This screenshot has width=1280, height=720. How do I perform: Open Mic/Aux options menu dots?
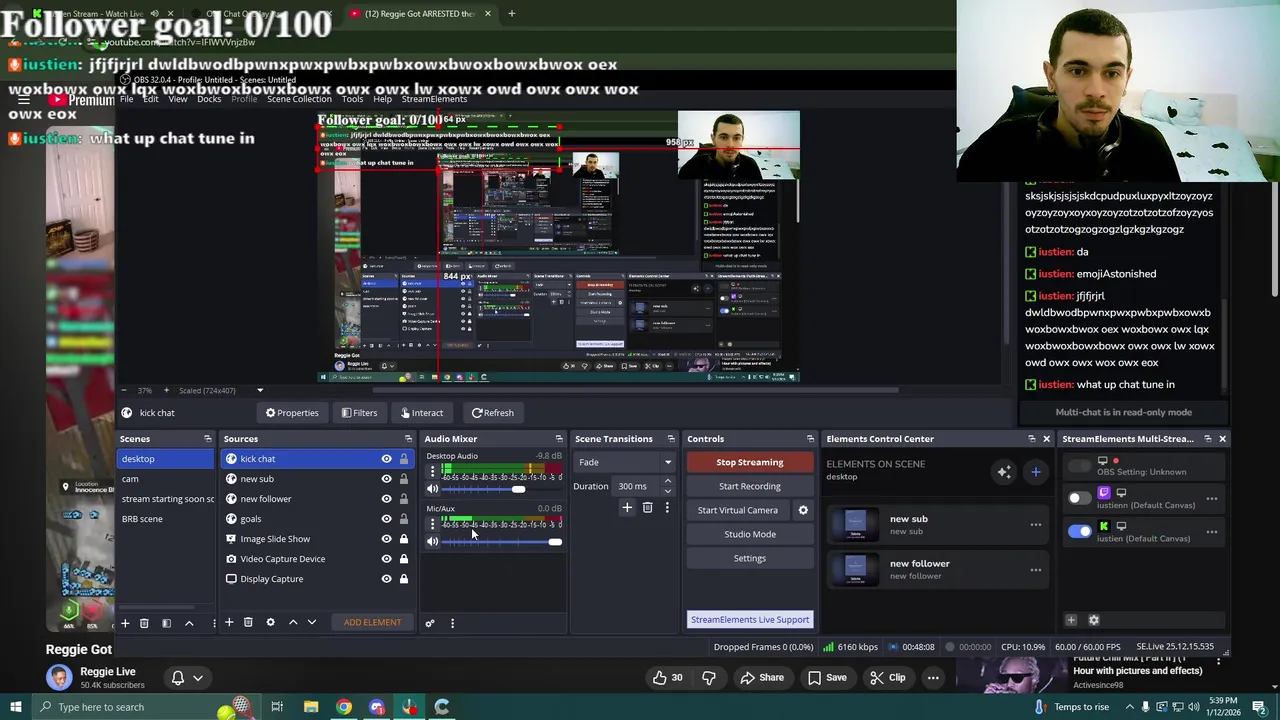click(432, 524)
